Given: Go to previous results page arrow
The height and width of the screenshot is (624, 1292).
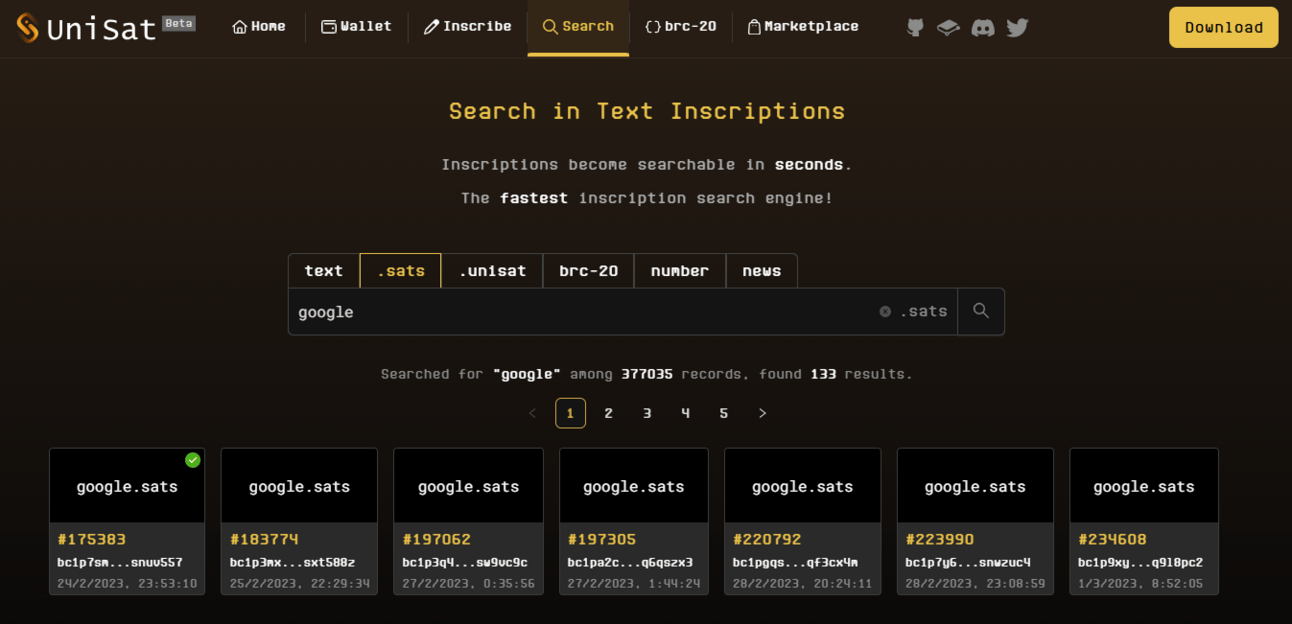Looking at the screenshot, I should point(532,413).
